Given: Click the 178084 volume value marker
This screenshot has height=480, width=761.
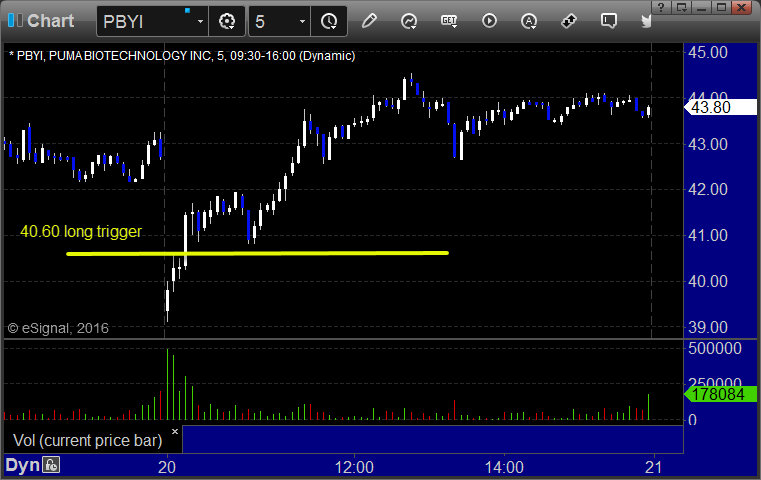Looking at the screenshot, I should (720, 394).
